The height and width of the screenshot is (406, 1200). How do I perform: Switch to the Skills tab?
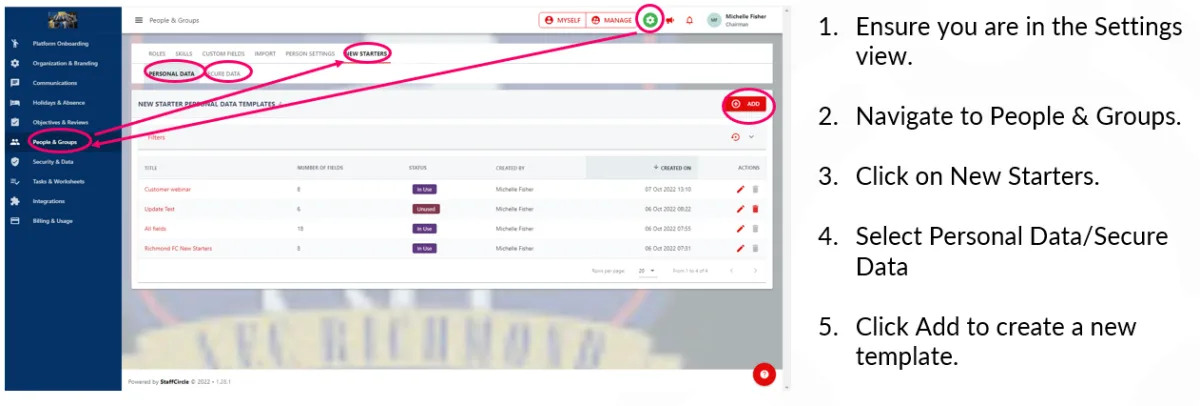tap(184, 53)
